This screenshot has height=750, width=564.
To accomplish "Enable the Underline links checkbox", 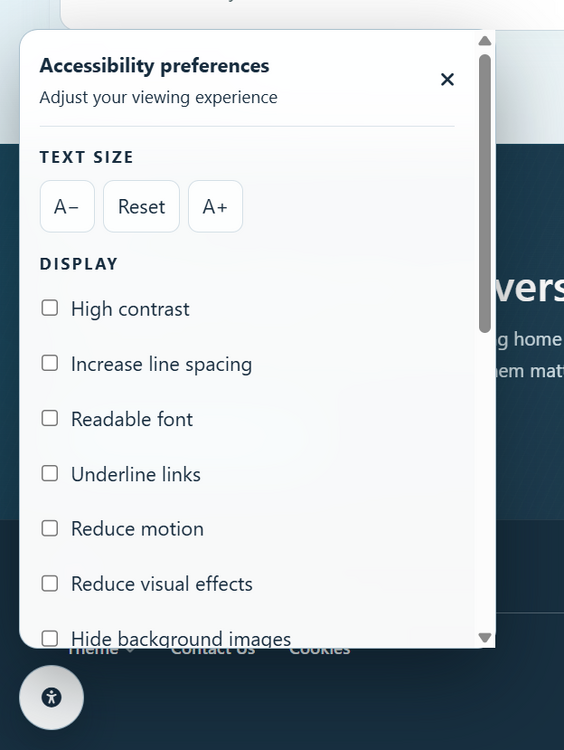I will click(x=50, y=474).
